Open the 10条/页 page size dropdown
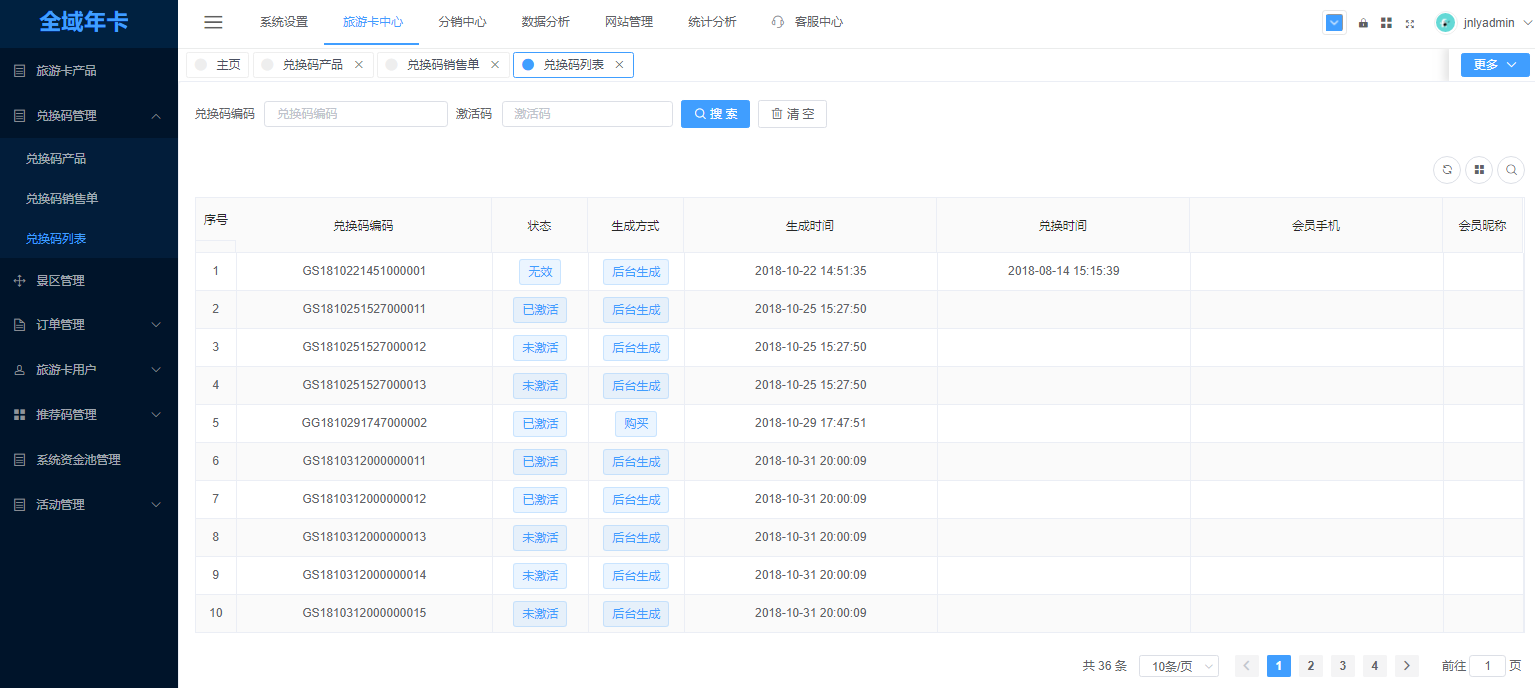The width and height of the screenshot is (1535, 688). pos(1178,666)
